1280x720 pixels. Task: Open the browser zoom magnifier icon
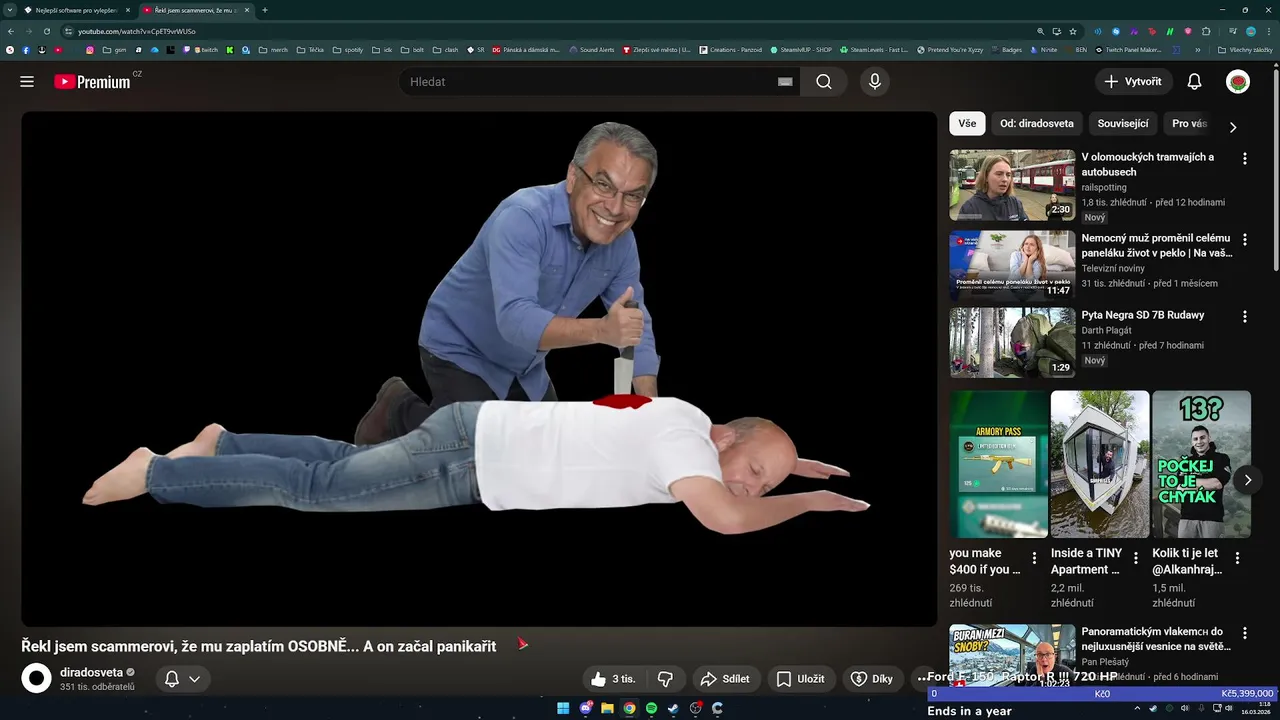tap(1041, 31)
